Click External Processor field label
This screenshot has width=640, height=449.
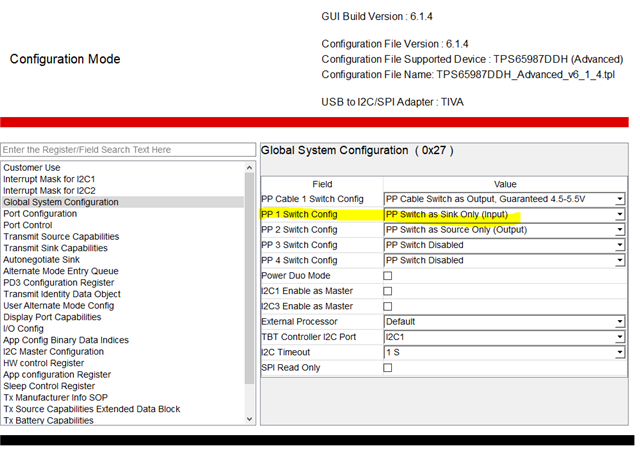(300, 322)
